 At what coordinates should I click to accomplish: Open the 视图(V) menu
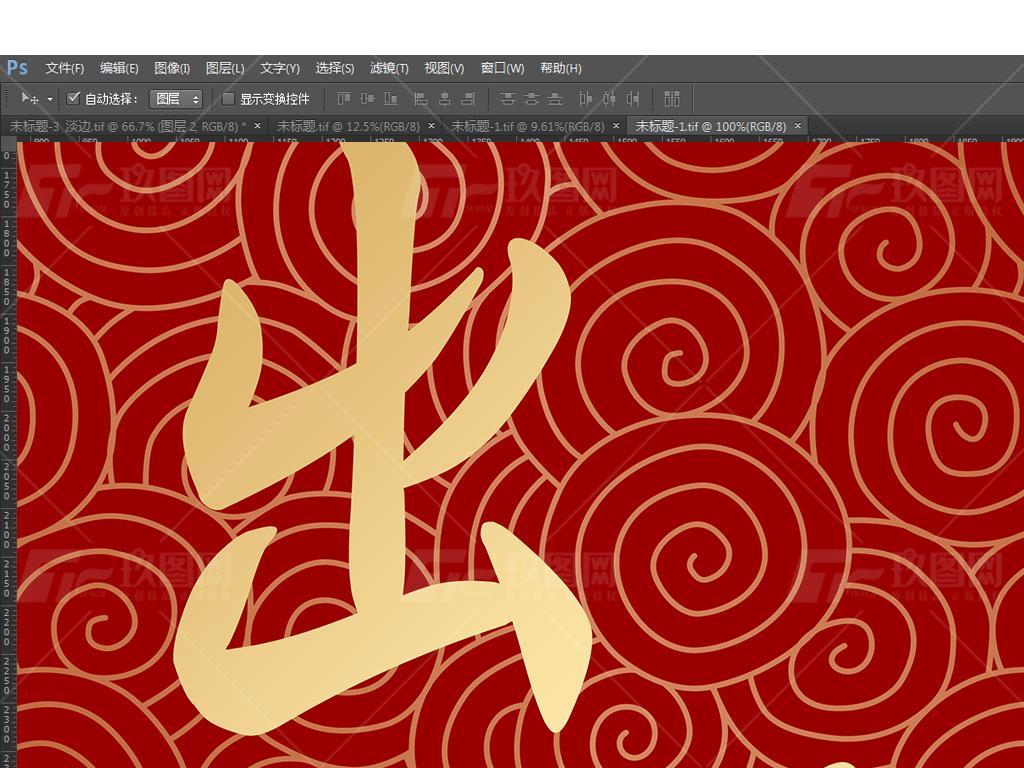pos(444,68)
